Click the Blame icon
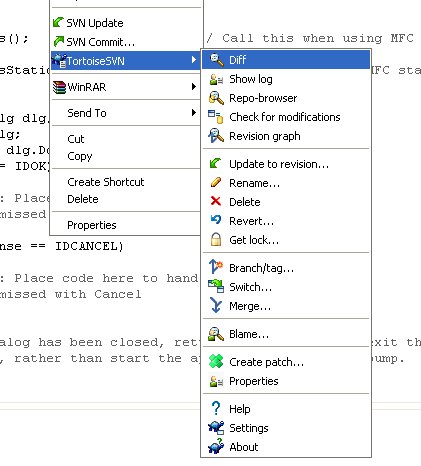Screen dimensions: 421x466 [216, 334]
